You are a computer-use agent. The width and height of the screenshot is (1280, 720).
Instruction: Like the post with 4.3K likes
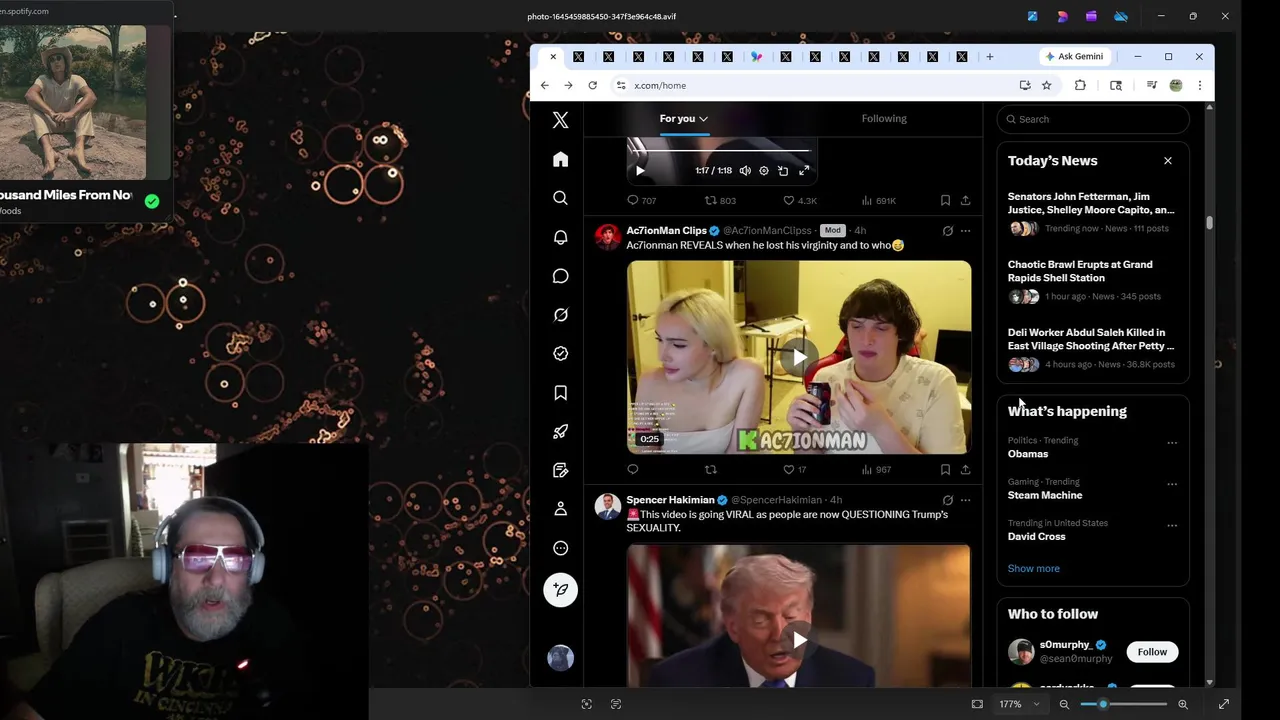(x=789, y=200)
